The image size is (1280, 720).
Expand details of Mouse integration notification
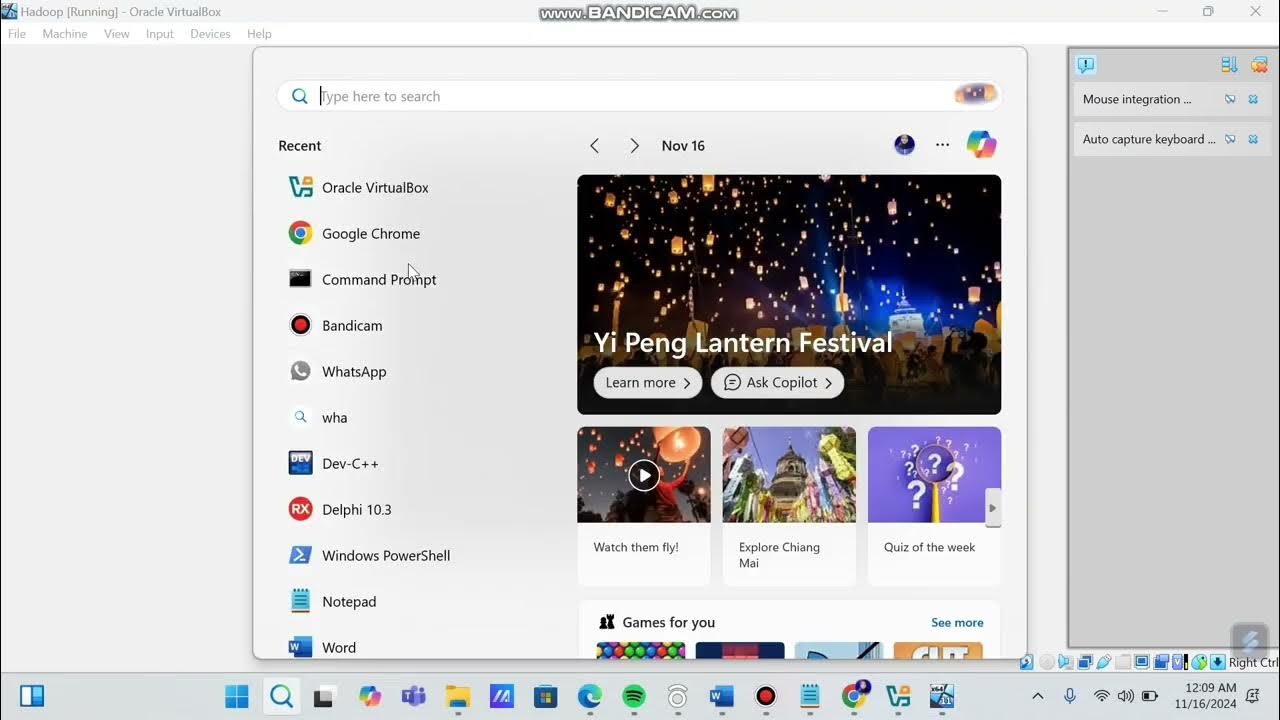tap(1230, 99)
